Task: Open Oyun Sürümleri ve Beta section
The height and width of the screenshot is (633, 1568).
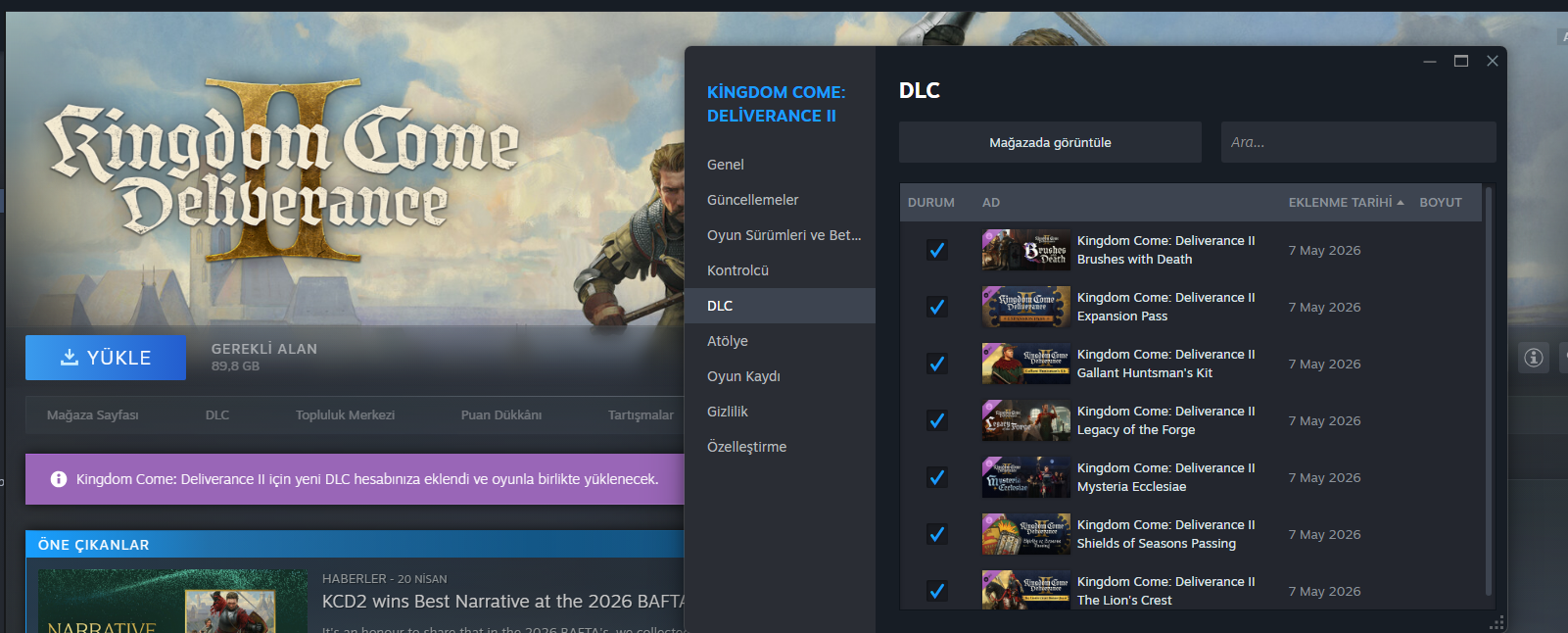Action: (780, 235)
